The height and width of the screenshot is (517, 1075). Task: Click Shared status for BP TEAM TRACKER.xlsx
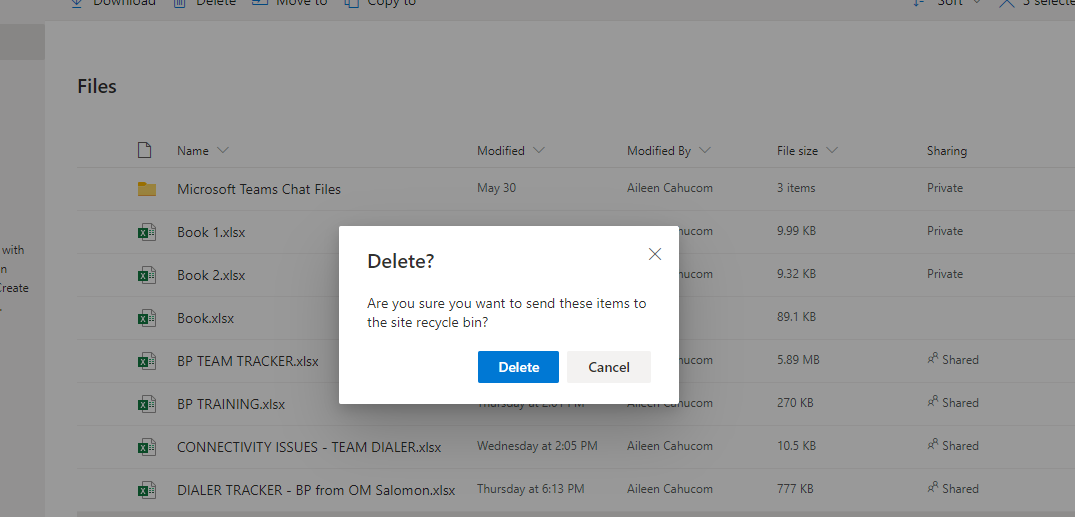tap(953, 359)
